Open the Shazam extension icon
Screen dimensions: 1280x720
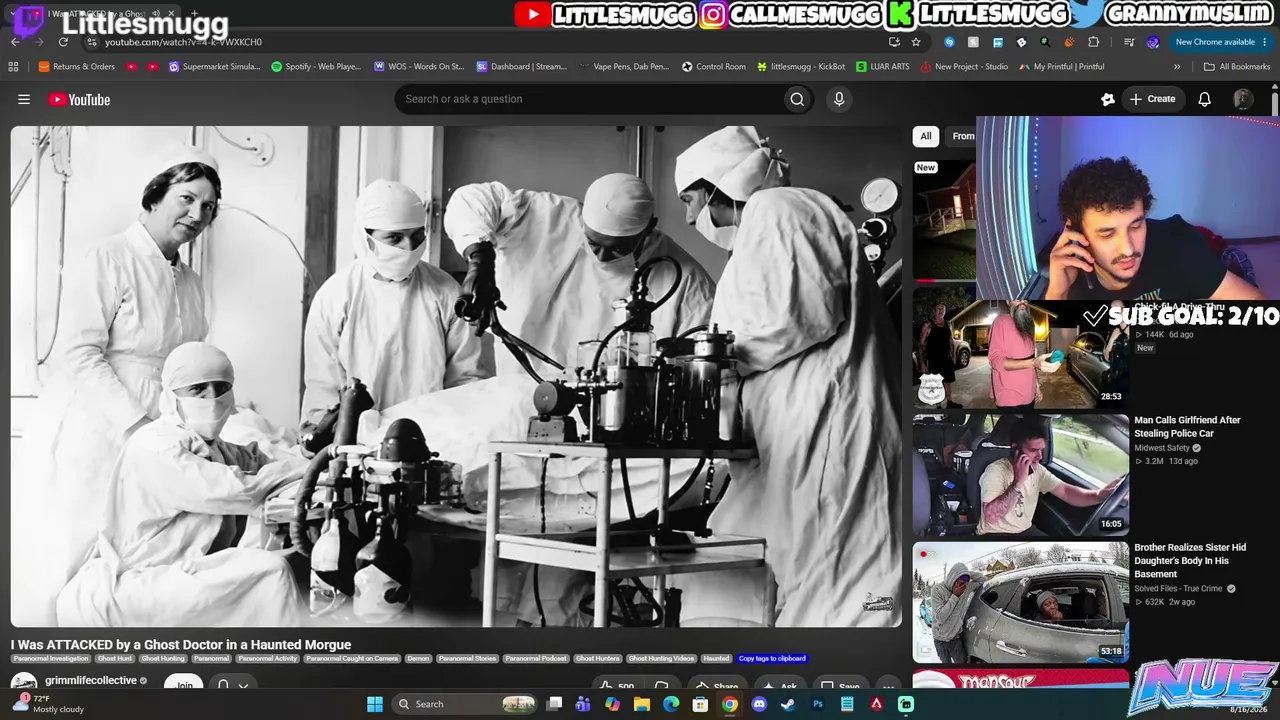pos(949,42)
